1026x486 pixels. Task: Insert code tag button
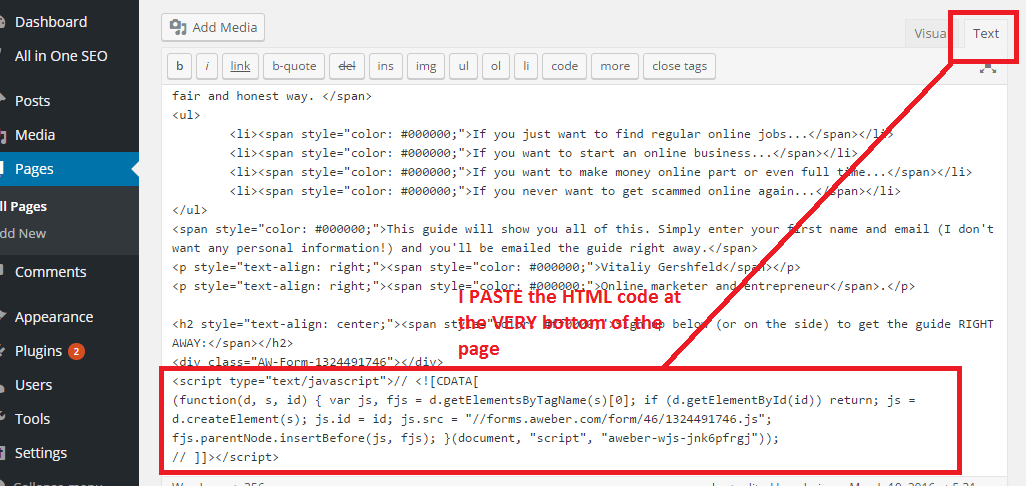click(x=564, y=66)
